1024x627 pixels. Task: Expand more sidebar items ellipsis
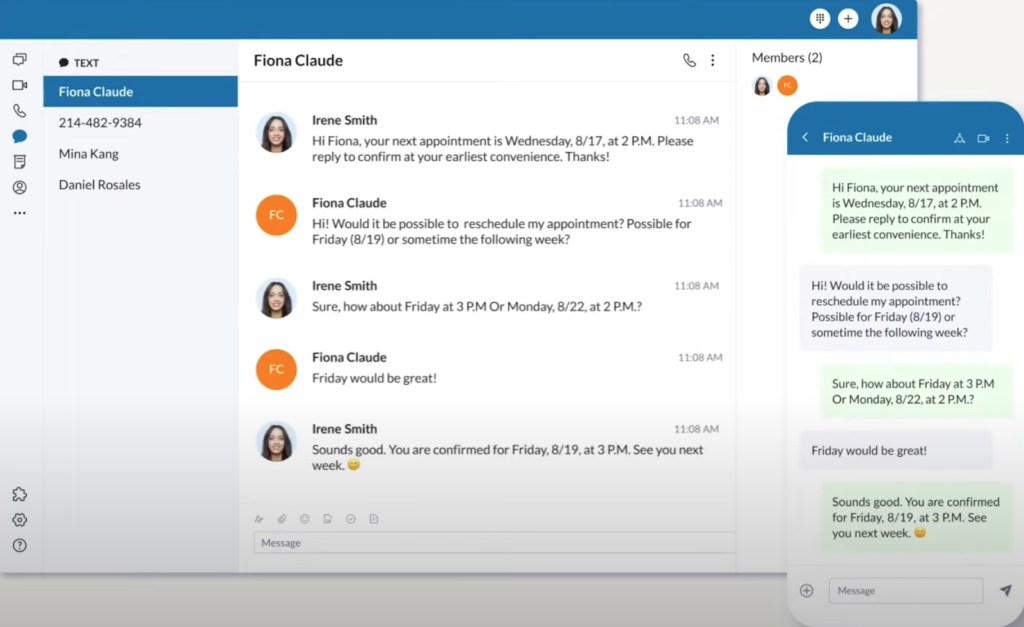[20, 213]
